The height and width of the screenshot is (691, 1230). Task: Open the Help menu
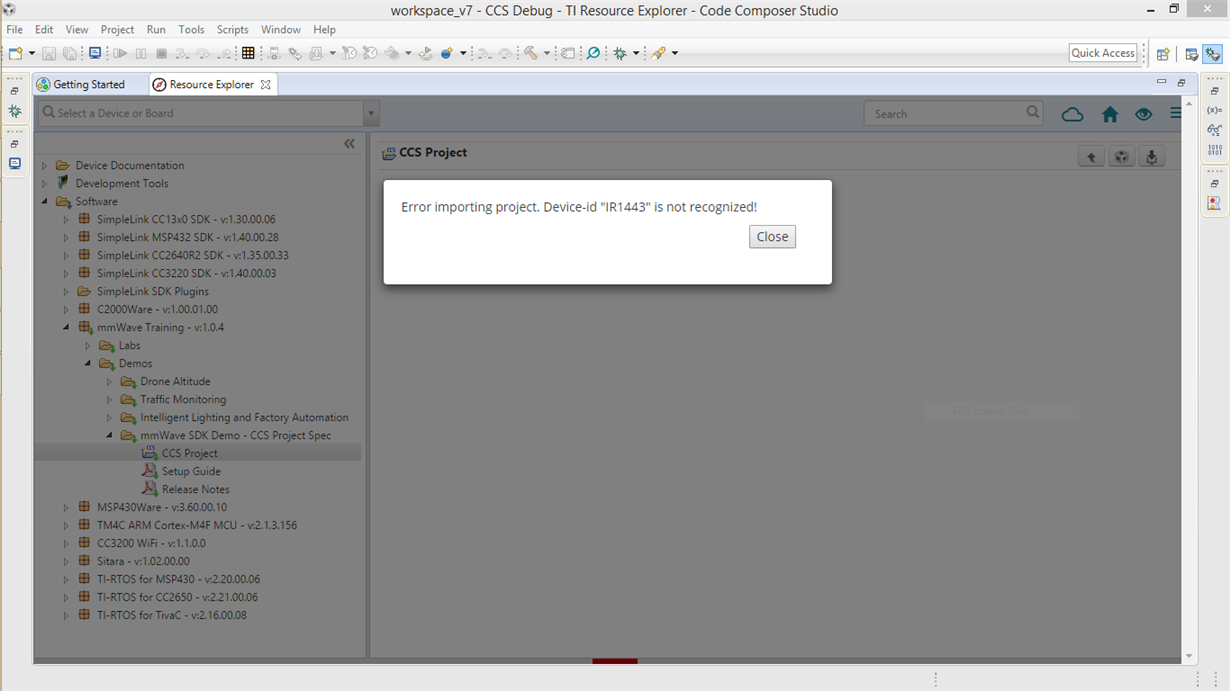pyautogui.click(x=324, y=30)
